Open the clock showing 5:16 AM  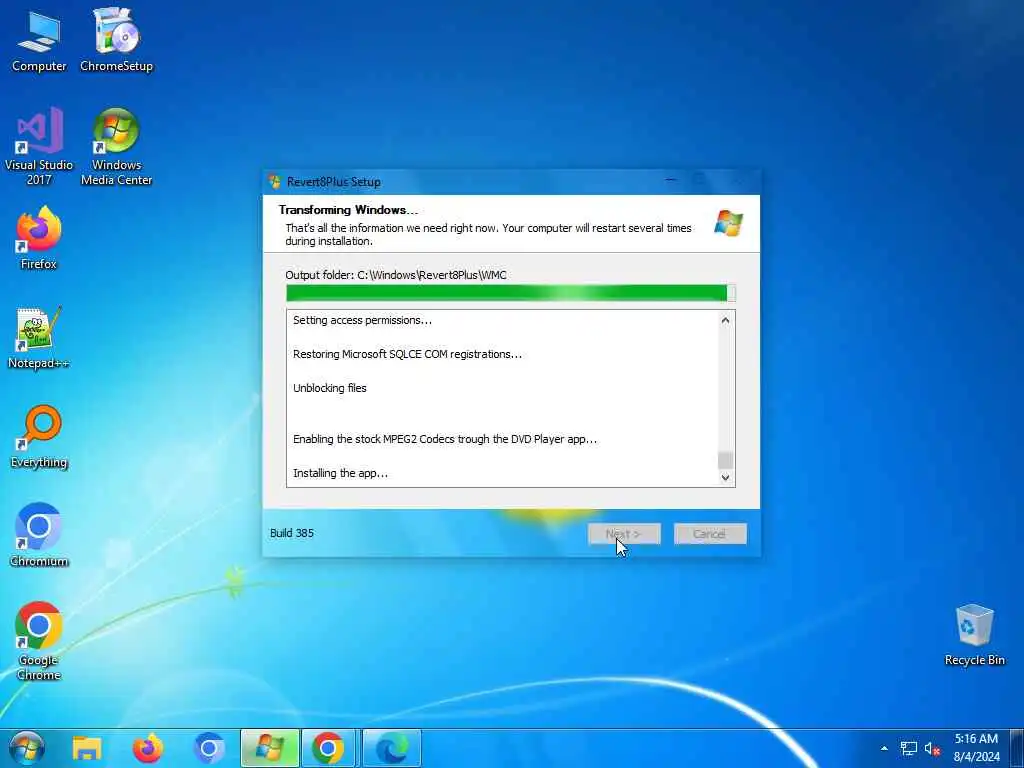tap(976, 748)
